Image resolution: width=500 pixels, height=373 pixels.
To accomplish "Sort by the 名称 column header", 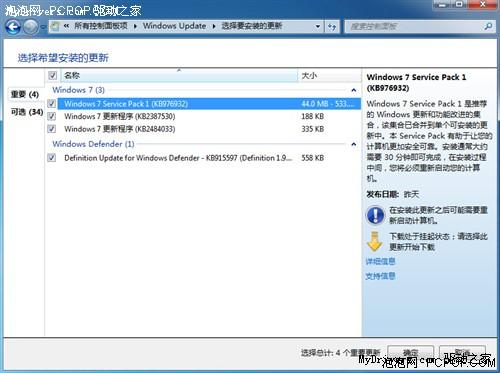I will [x=179, y=75].
